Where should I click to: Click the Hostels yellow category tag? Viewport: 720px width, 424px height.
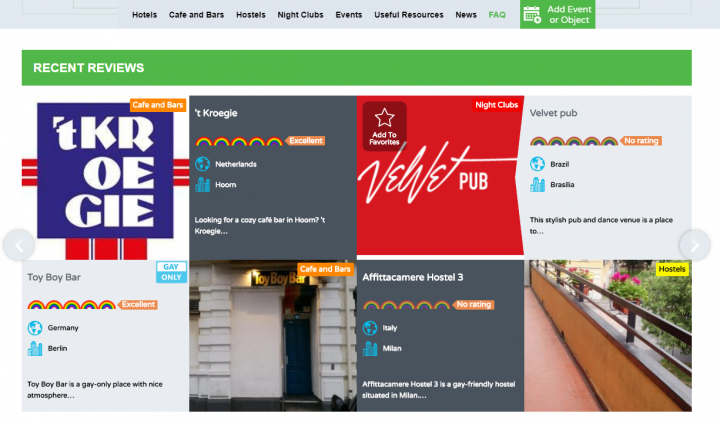(672, 269)
